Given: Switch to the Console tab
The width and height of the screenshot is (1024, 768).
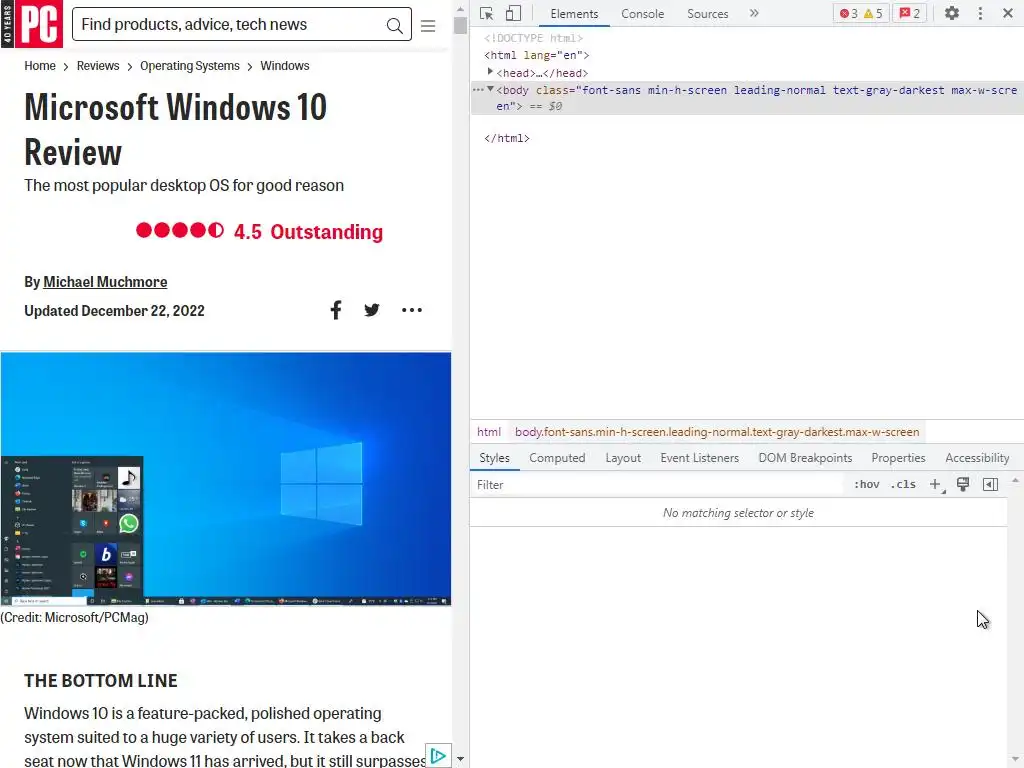Looking at the screenshot, I should click(643, 14).
